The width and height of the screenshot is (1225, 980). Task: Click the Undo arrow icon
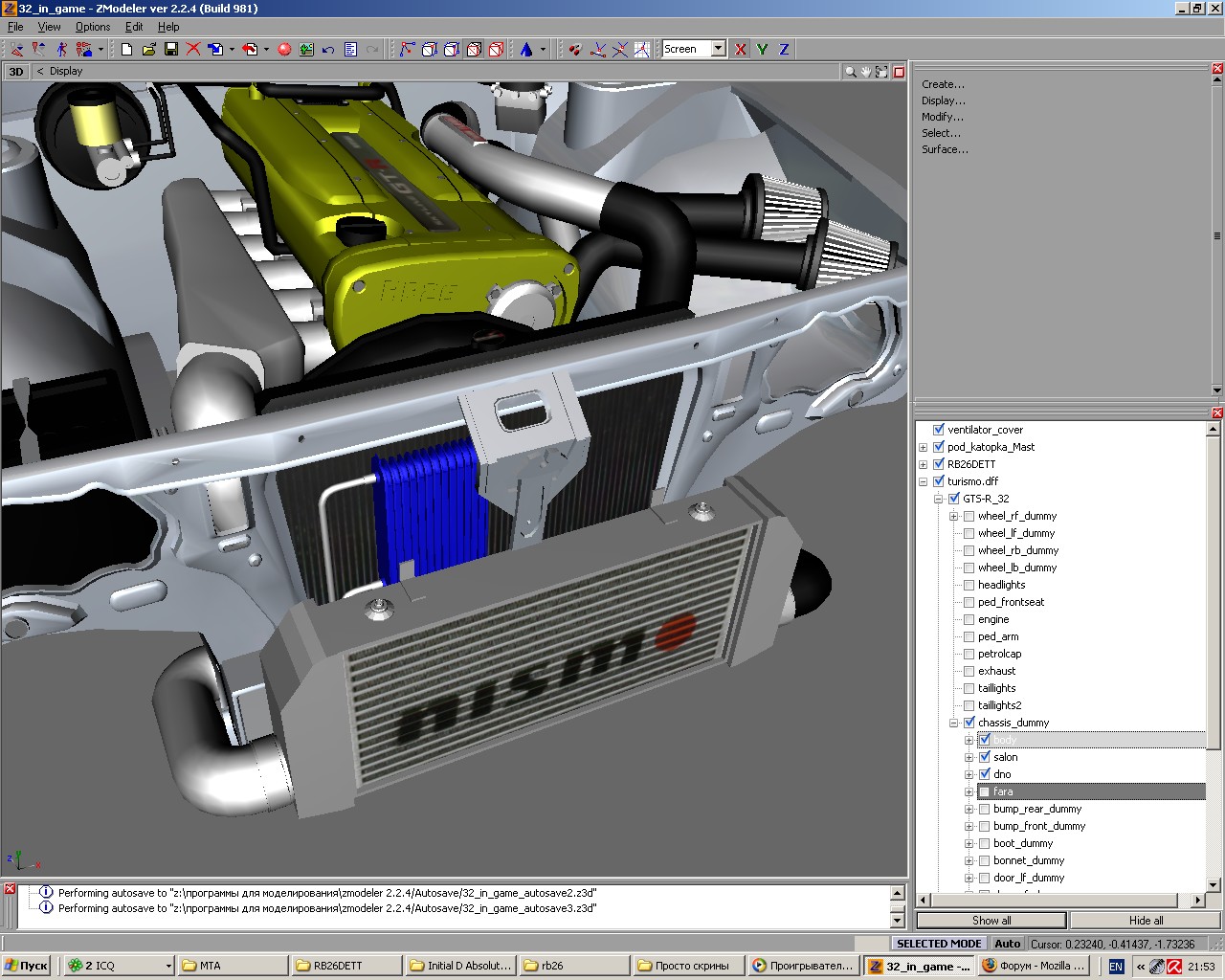coord(328,49)
